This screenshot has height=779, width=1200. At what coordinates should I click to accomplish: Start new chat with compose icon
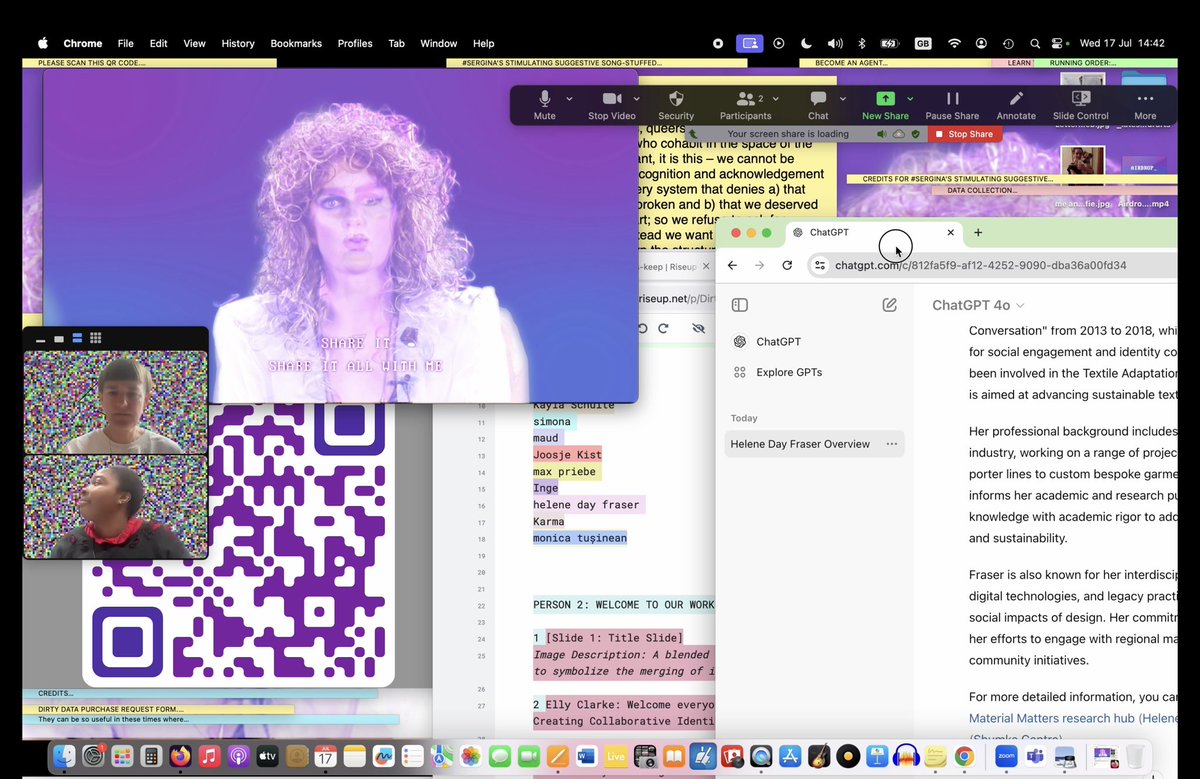point(889,305)
